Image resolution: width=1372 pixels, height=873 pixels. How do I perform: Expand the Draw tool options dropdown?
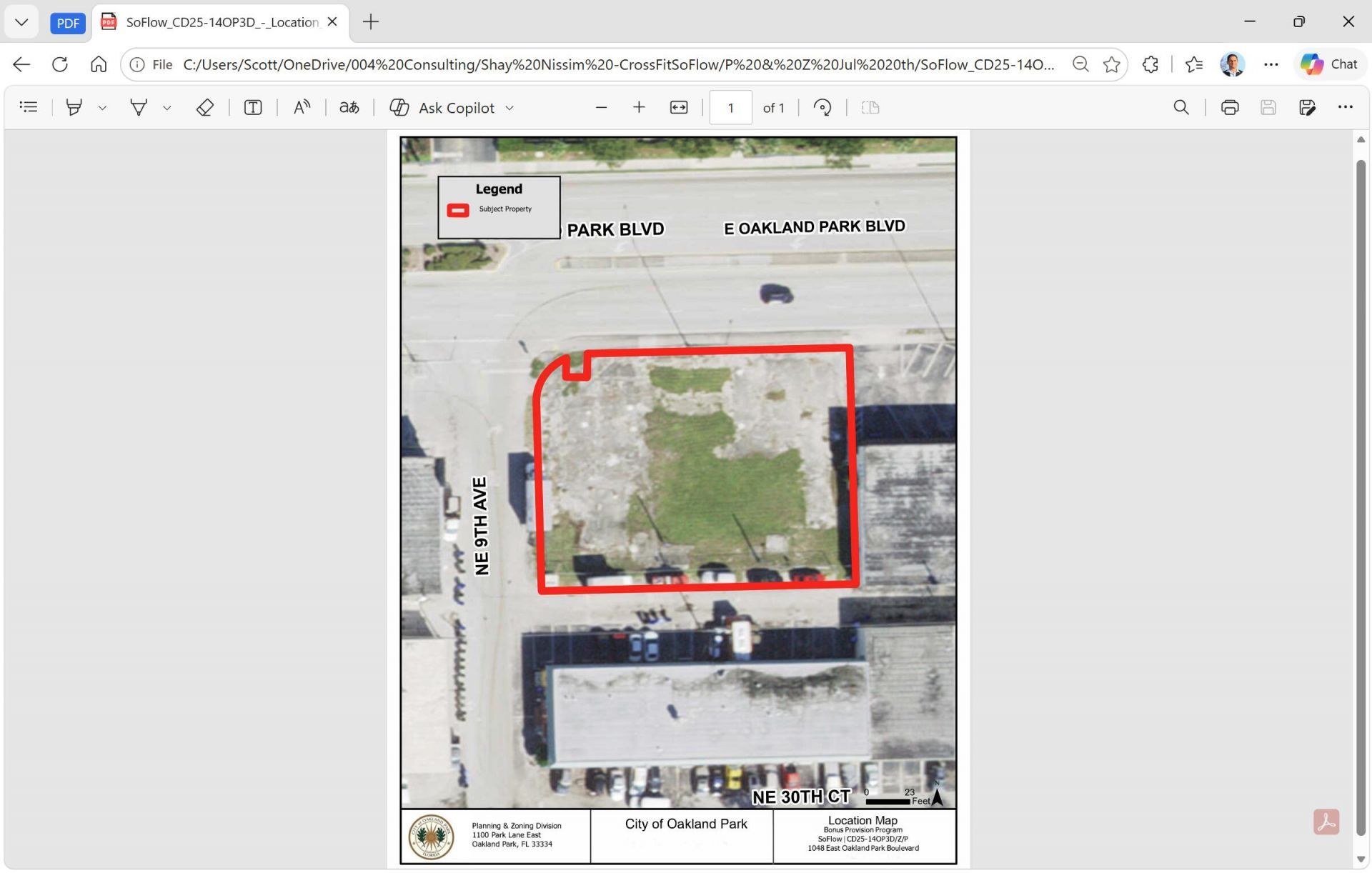pos(166,108)
